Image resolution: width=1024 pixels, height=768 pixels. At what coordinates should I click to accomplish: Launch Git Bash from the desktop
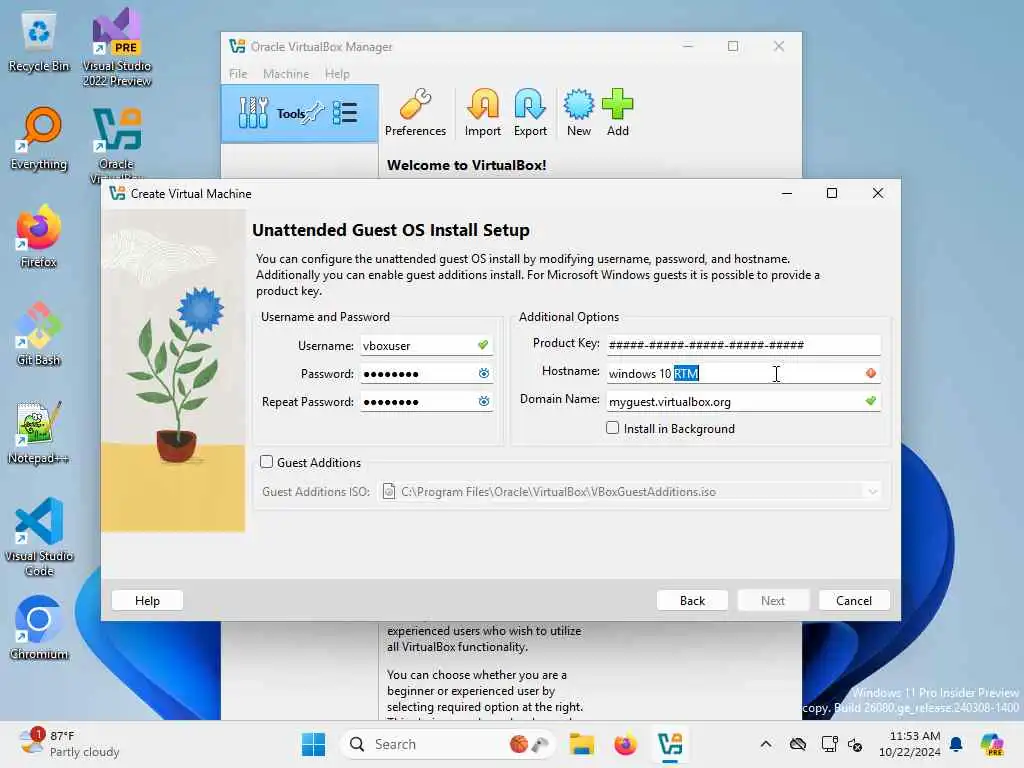click(x=39, y=334)
